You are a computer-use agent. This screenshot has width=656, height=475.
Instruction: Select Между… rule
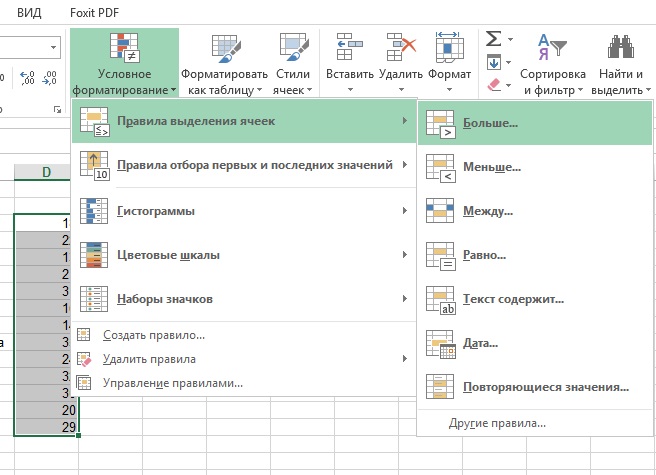click(x=535, y=211)
